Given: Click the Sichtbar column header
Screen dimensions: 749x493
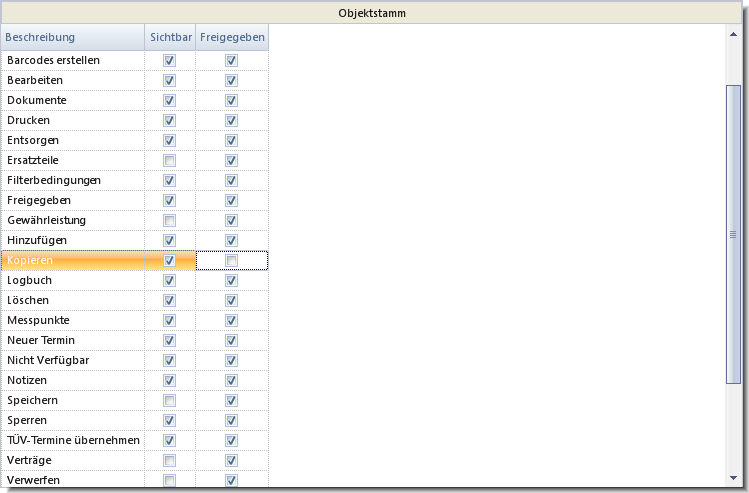Looking at the screenshot, I should click(171, 37).
